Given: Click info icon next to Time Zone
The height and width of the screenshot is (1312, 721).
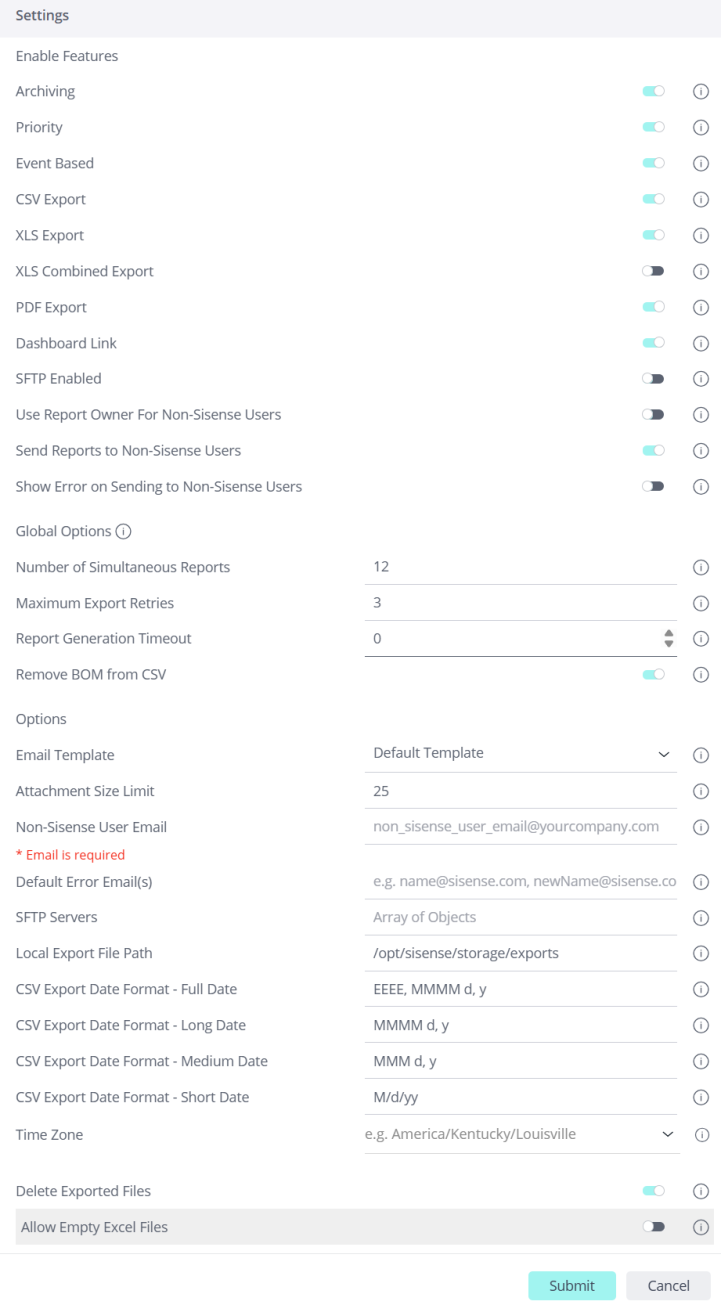Looking at the screenshot, I should [x=701, y=1135].
